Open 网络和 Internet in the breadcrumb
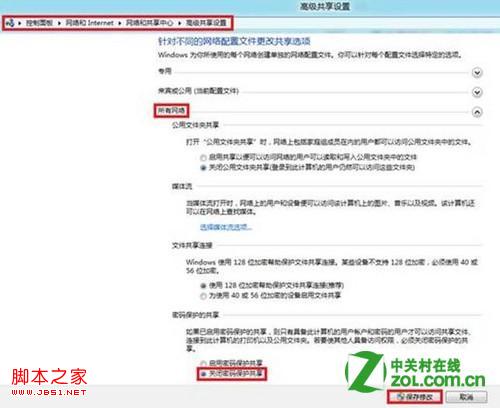The image size is (500, 408). [89, 23]
